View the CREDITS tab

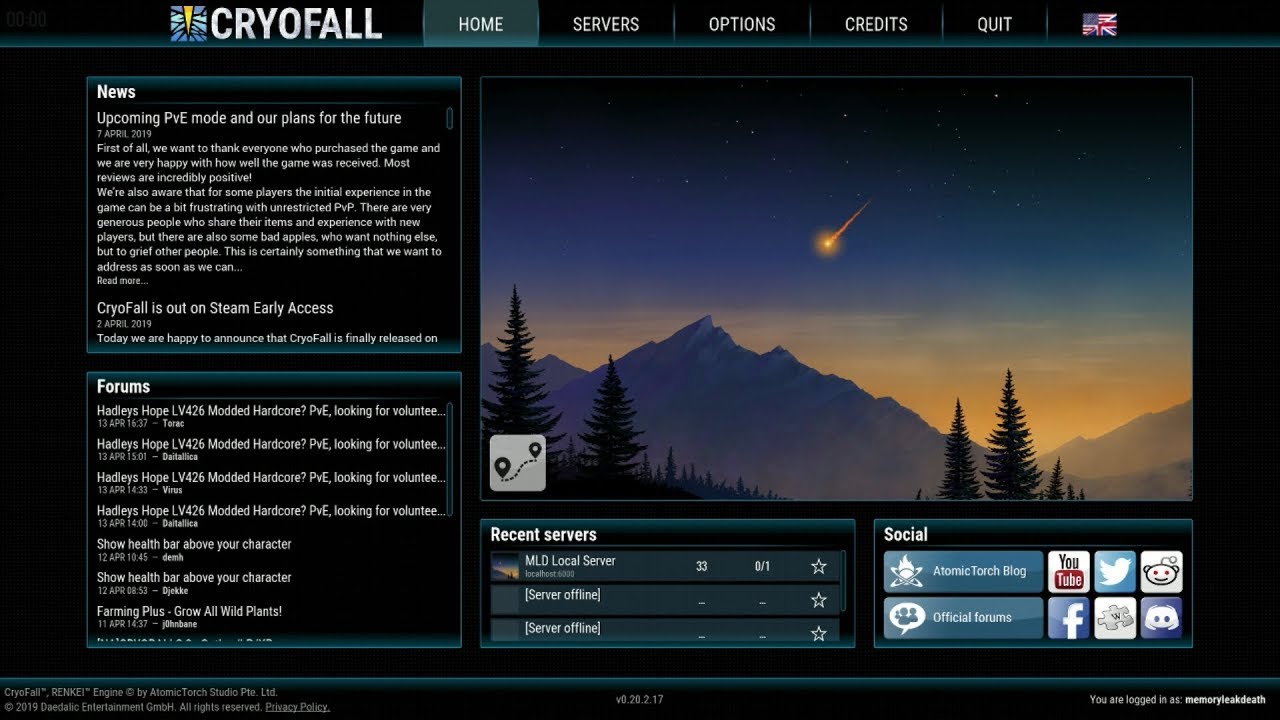pyautogui.click(x=876, y=24)
